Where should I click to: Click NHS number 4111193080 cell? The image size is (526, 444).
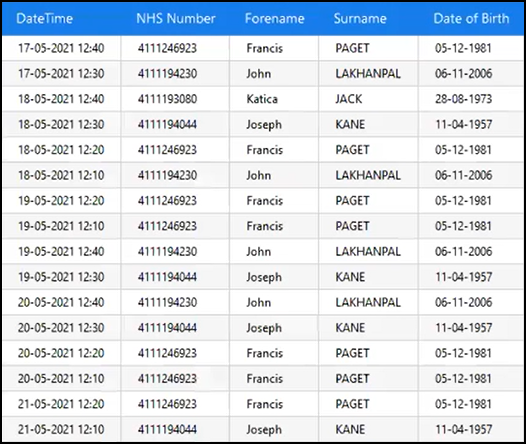[175, 99]
